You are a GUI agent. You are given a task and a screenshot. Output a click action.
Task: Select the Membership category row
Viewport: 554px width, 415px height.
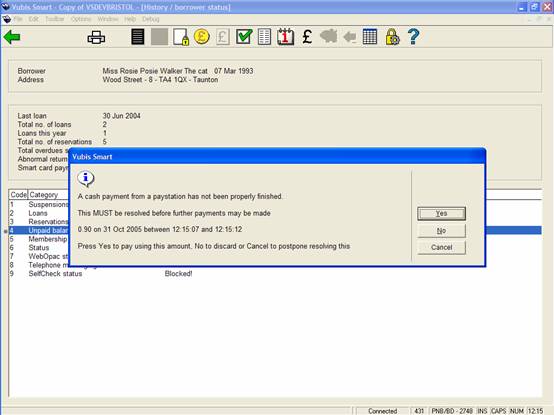coord(275,239)
